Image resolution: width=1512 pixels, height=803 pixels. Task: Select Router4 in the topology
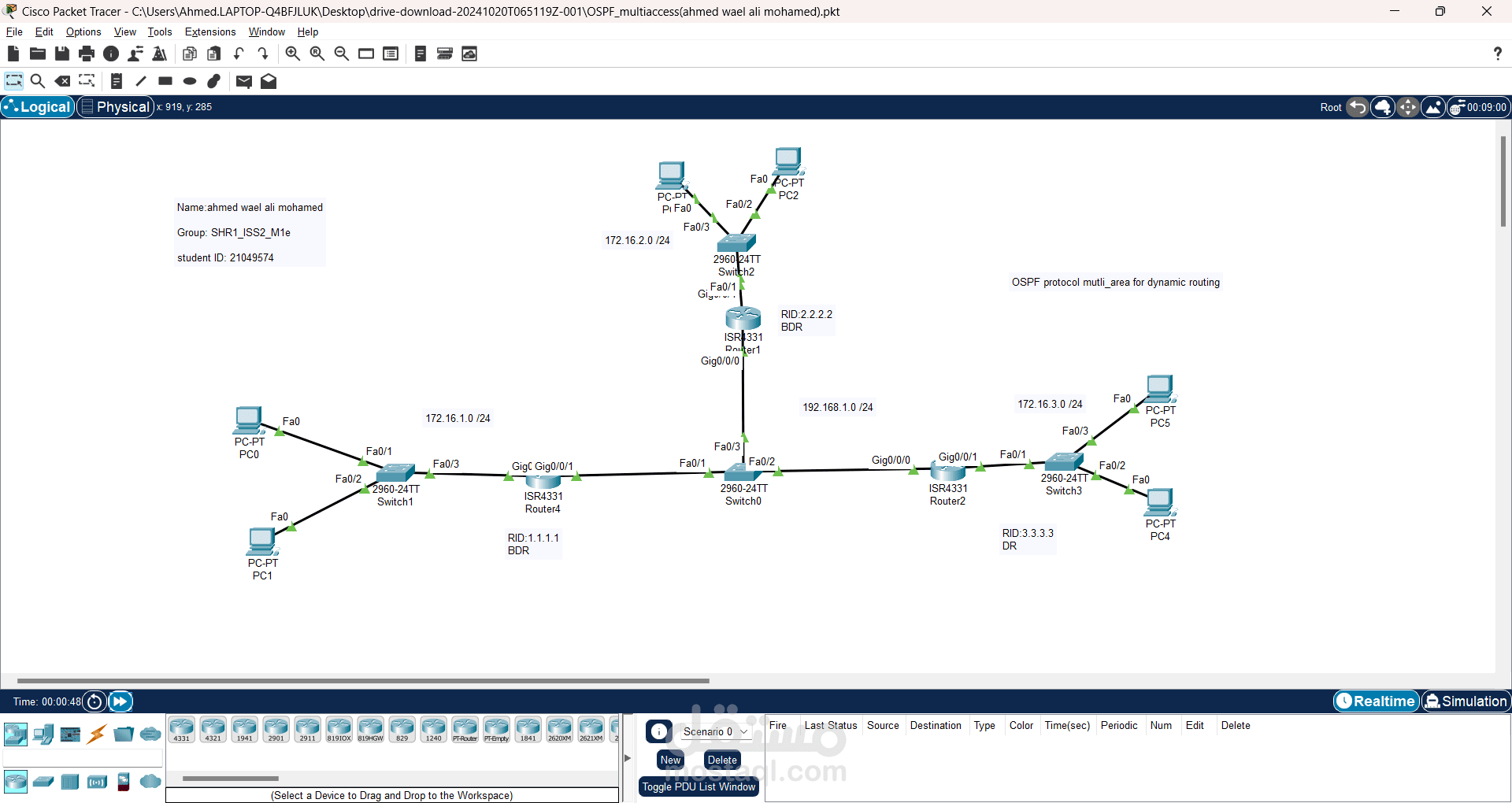point(543,481)
